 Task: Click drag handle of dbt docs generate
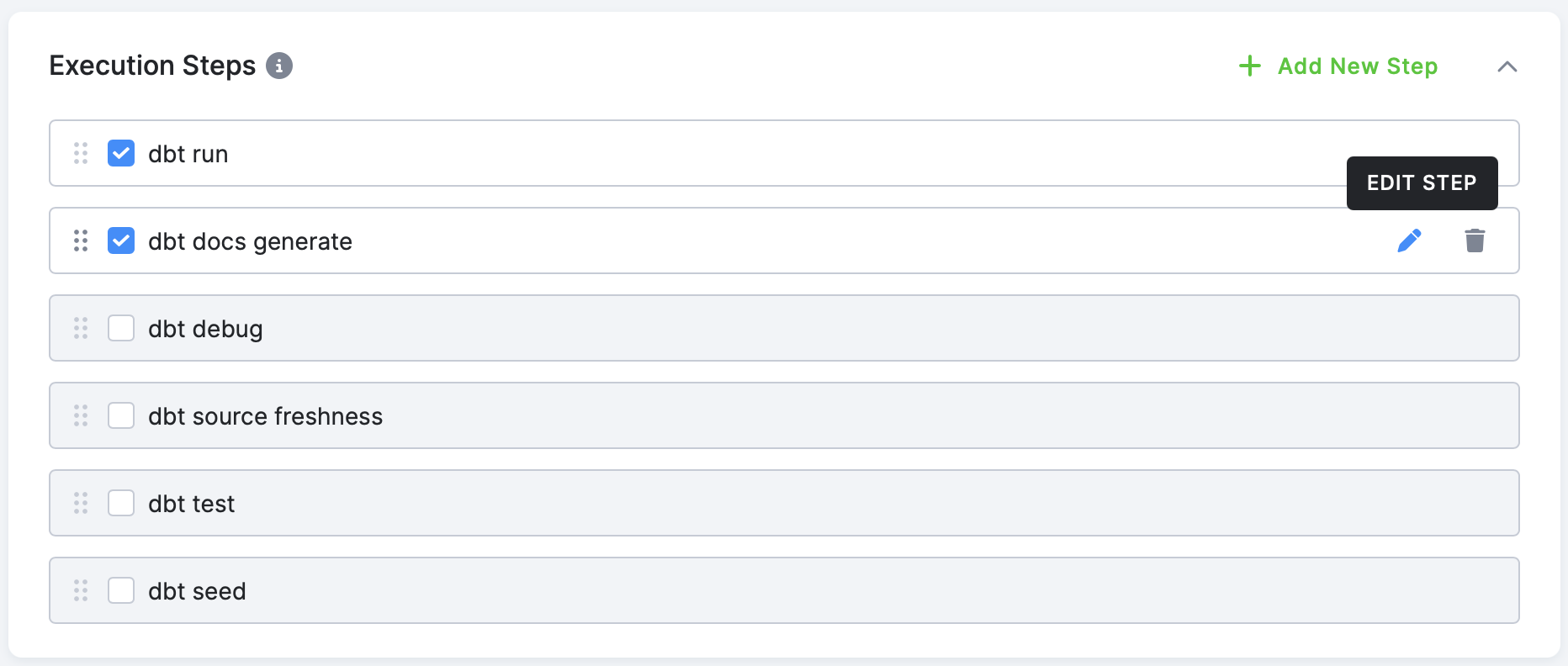pos(81,240)
